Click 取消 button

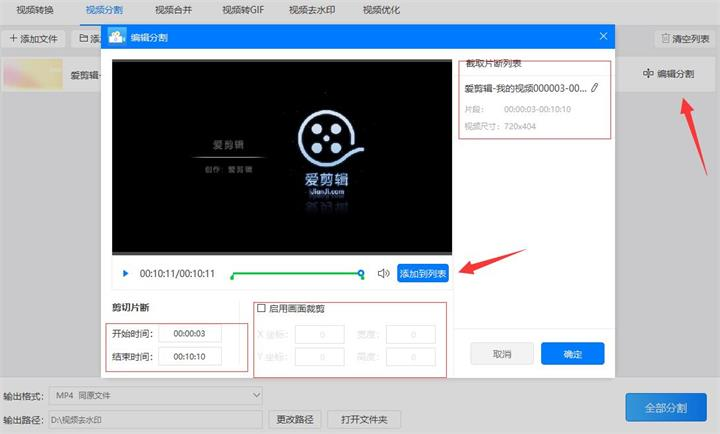[502, 354]
